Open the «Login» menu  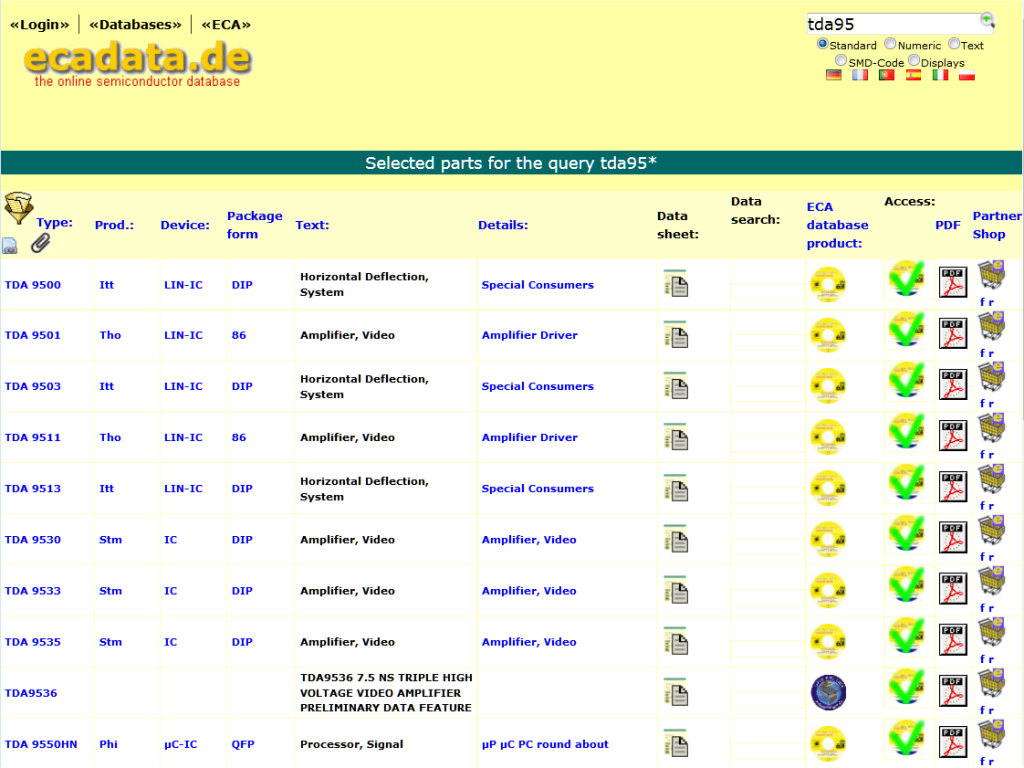pos(39,25)
